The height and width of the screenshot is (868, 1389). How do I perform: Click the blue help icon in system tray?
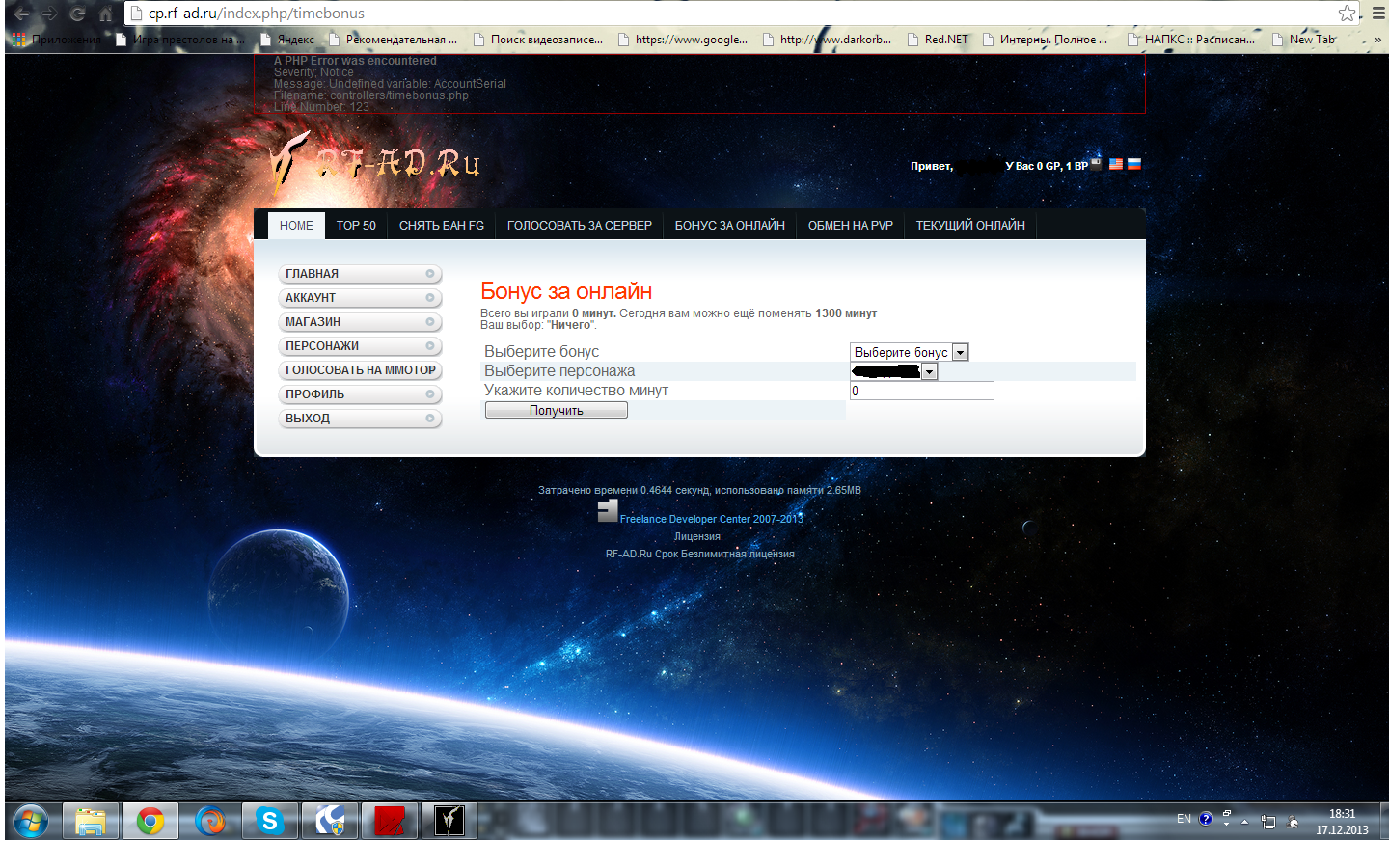point(1206,820)
